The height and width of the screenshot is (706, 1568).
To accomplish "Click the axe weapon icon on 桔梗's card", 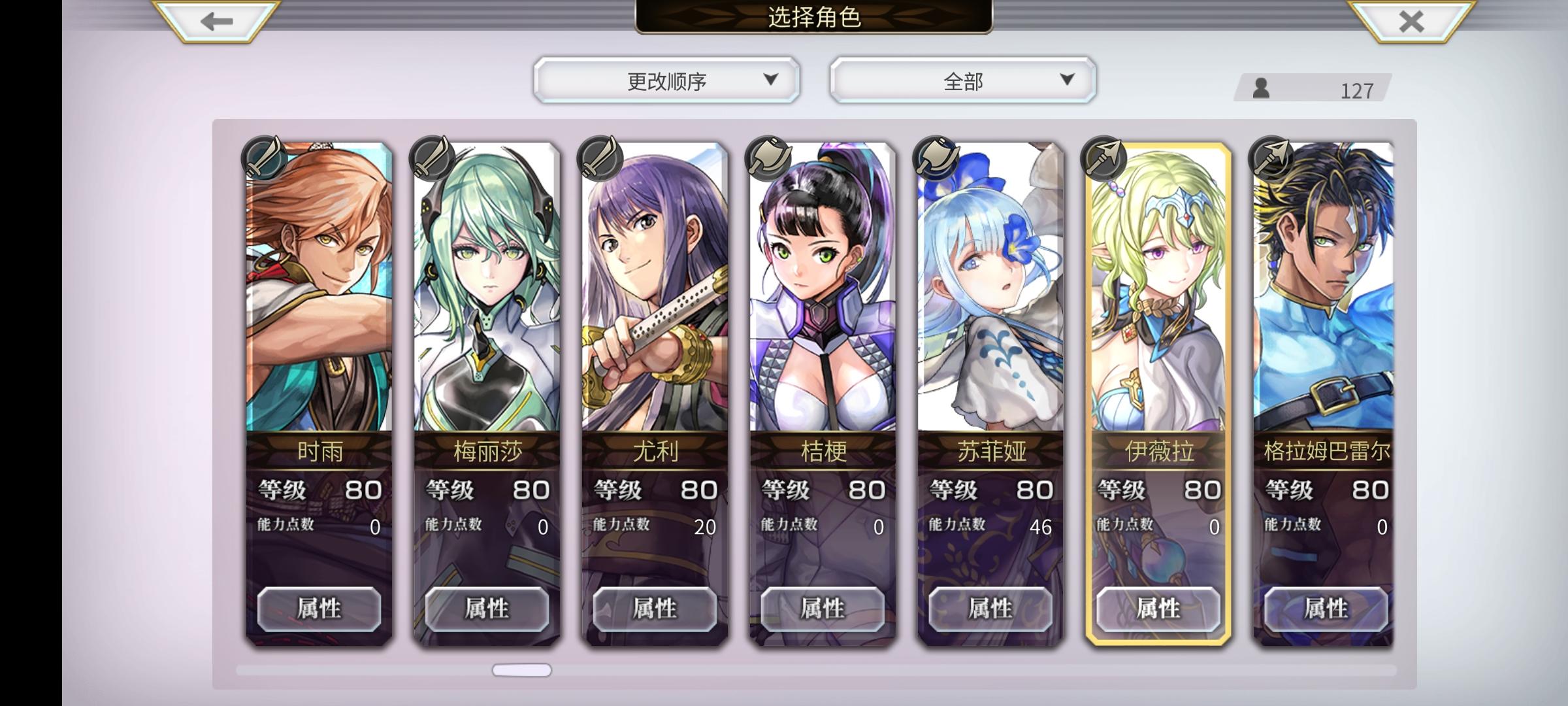I will click(x=768, y=158).
